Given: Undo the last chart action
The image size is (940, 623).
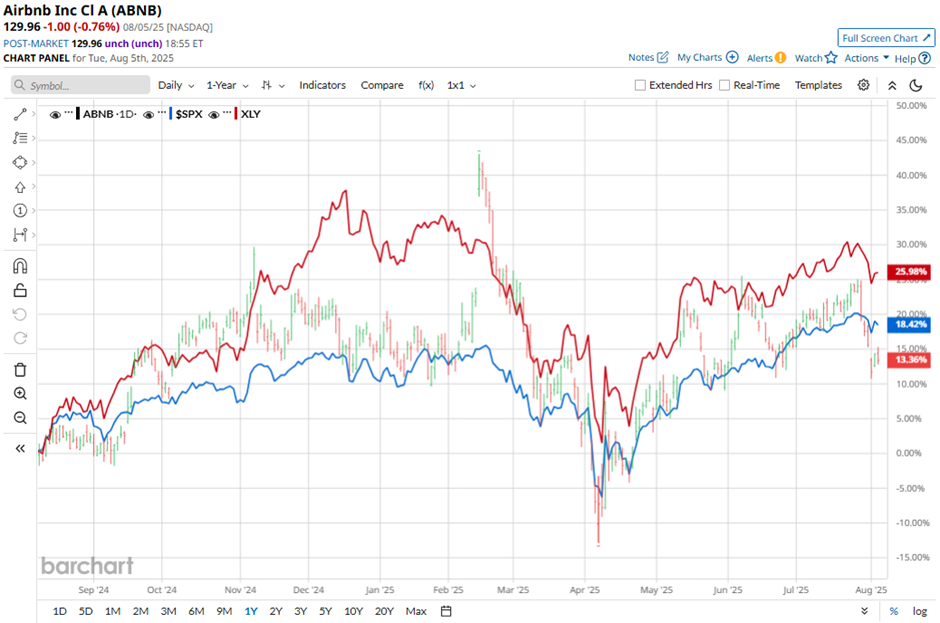Looking at the screenshot, I should [20, 314].
